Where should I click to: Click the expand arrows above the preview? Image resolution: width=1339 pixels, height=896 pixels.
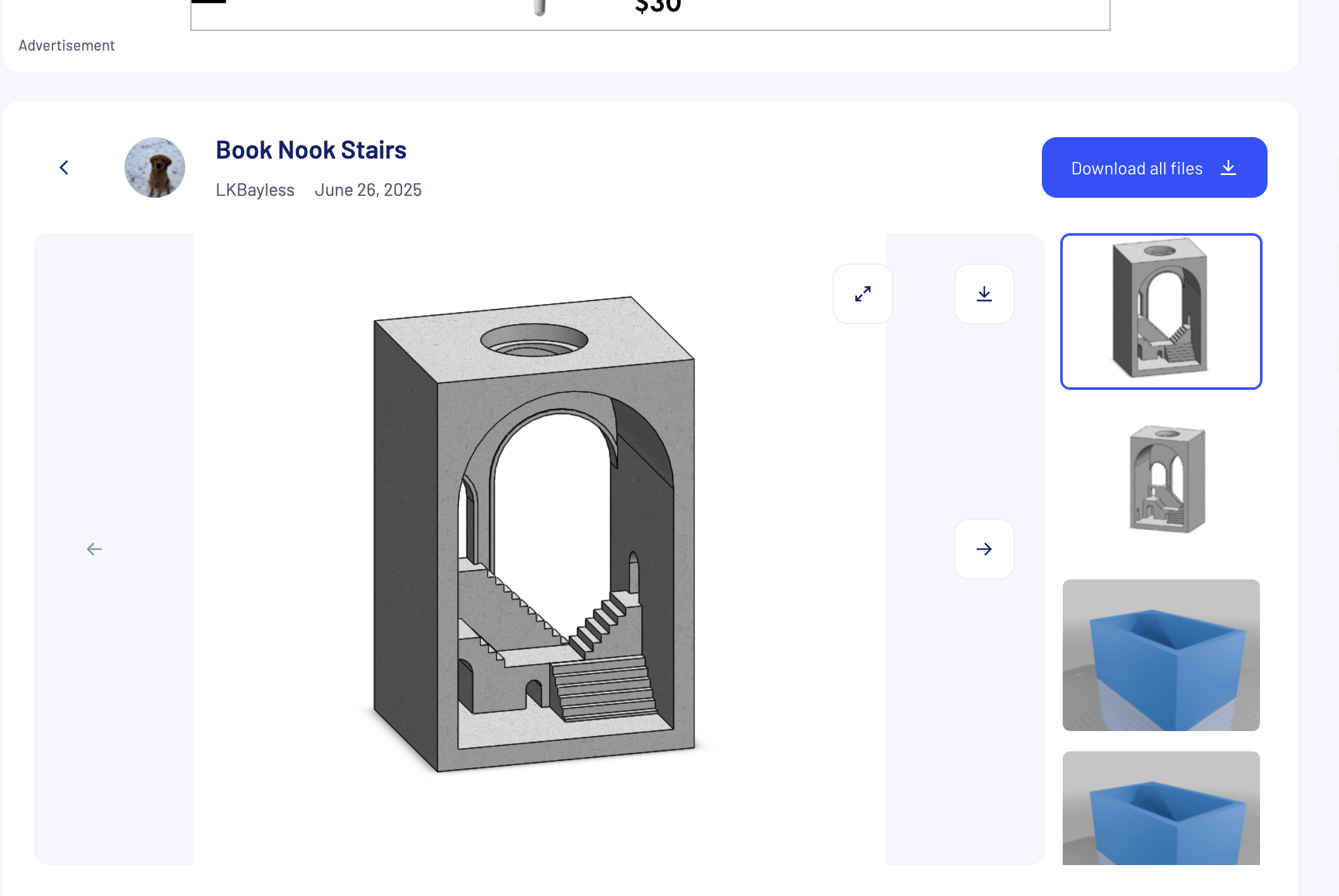point(862,294)
